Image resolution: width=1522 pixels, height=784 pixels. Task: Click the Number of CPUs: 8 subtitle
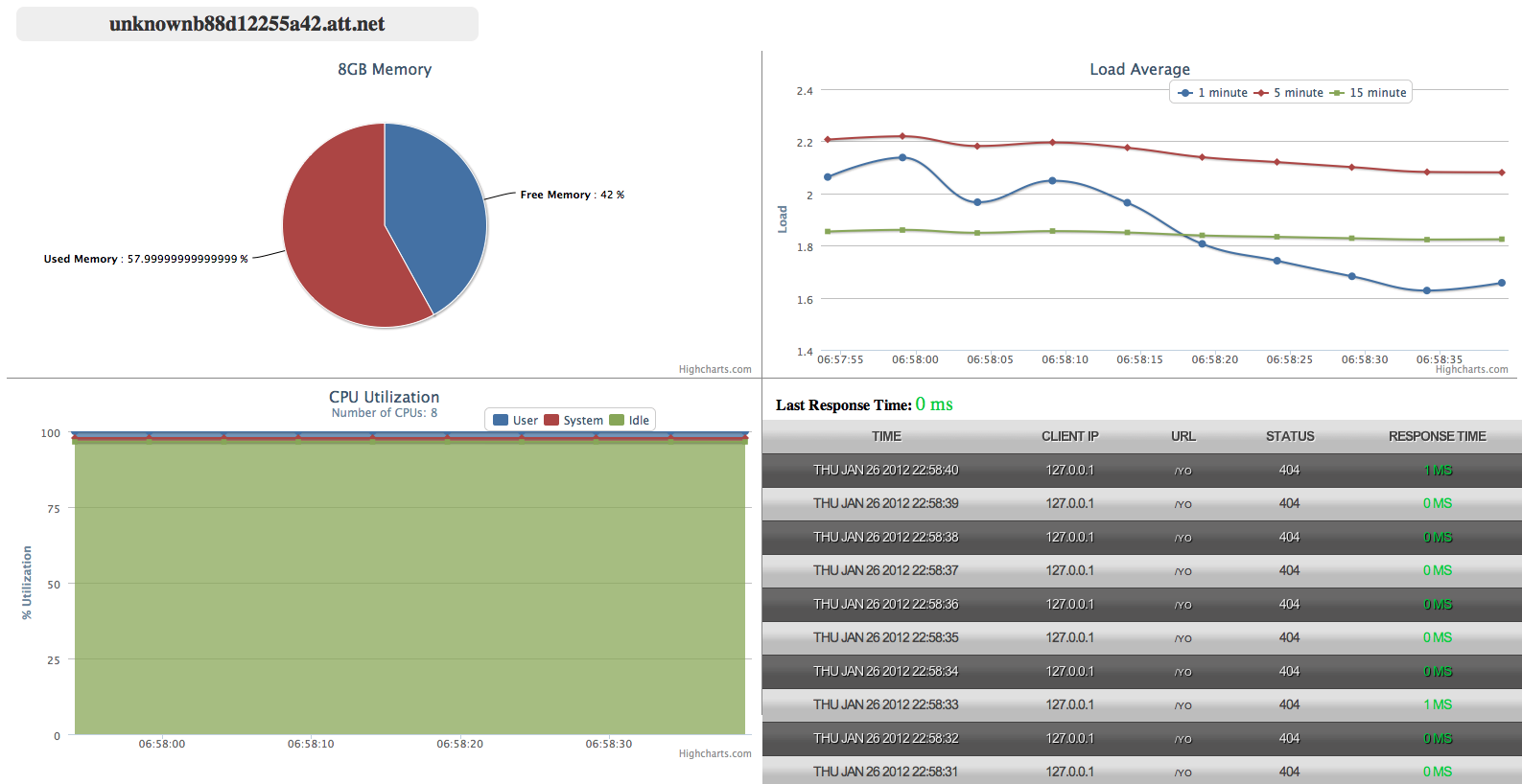pyautogui.click(x=385, y=413)
